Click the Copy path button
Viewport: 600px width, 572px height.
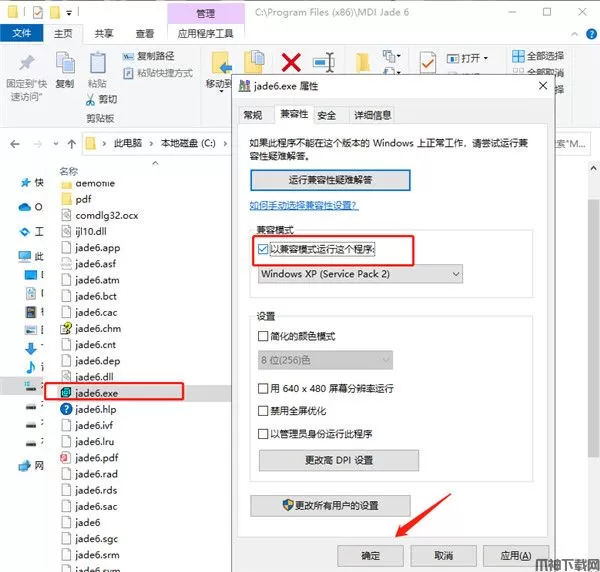[148, 56]
